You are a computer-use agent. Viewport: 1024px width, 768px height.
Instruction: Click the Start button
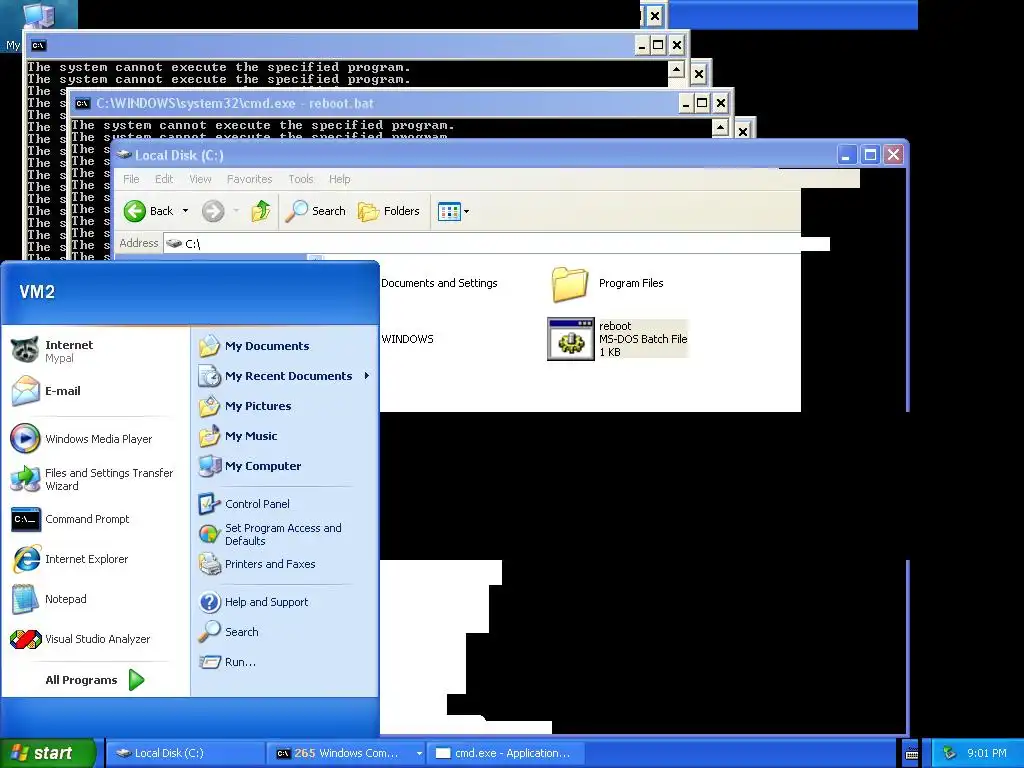[48, 753]
